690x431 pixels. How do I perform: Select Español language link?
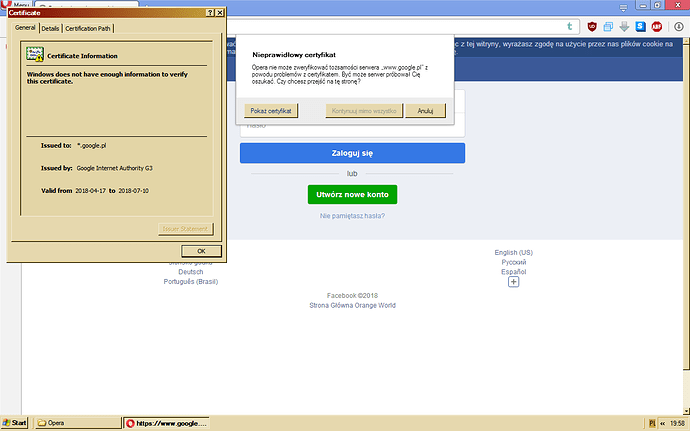[514, 272]
